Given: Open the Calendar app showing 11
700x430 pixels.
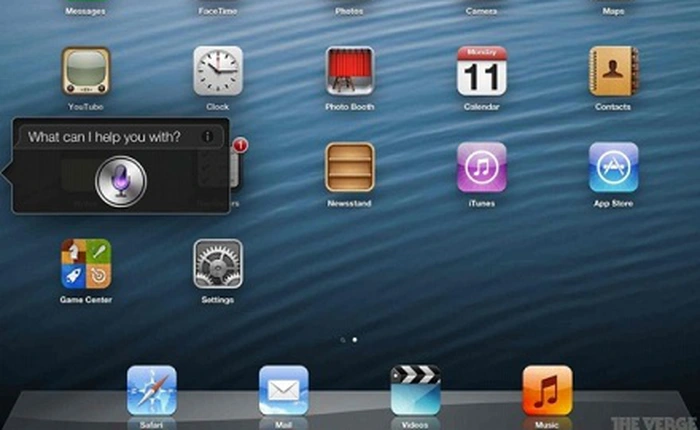Looking at the screenshot, I should (482, 71).
